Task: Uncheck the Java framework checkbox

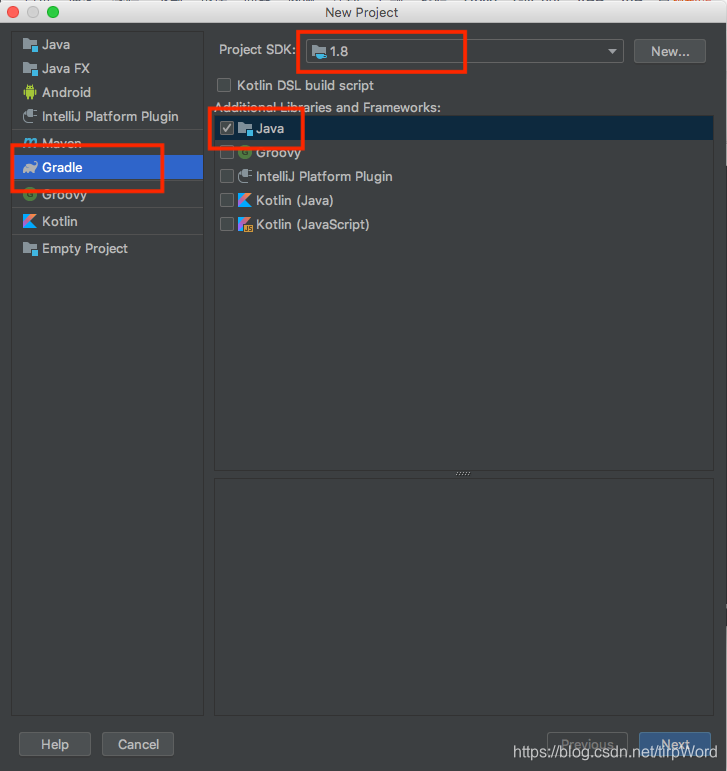Action: 227,128
